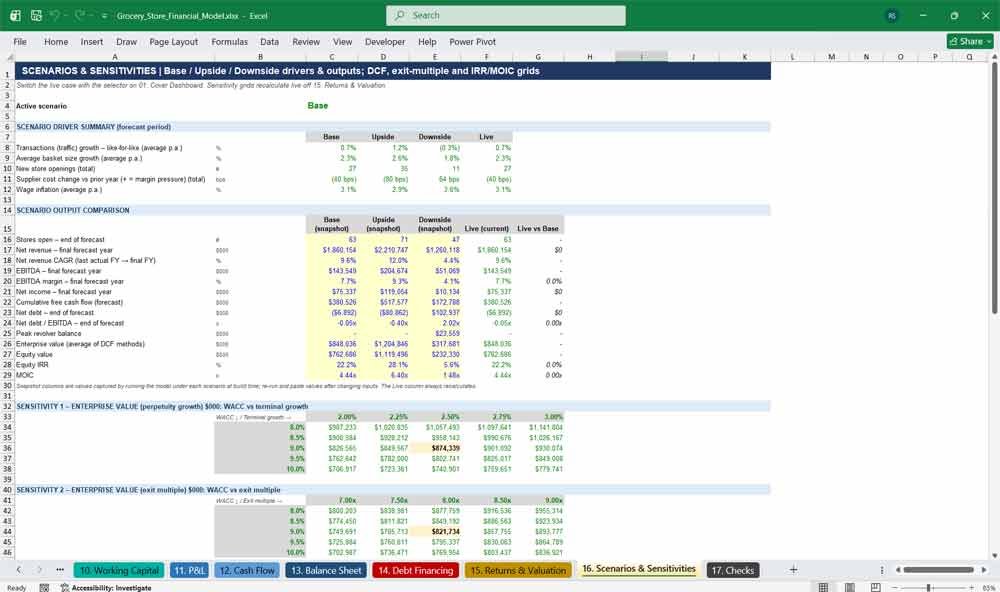Click Upside net revenue $2,210,747 cell
The image size is (1000, 592).
(384, 250)
